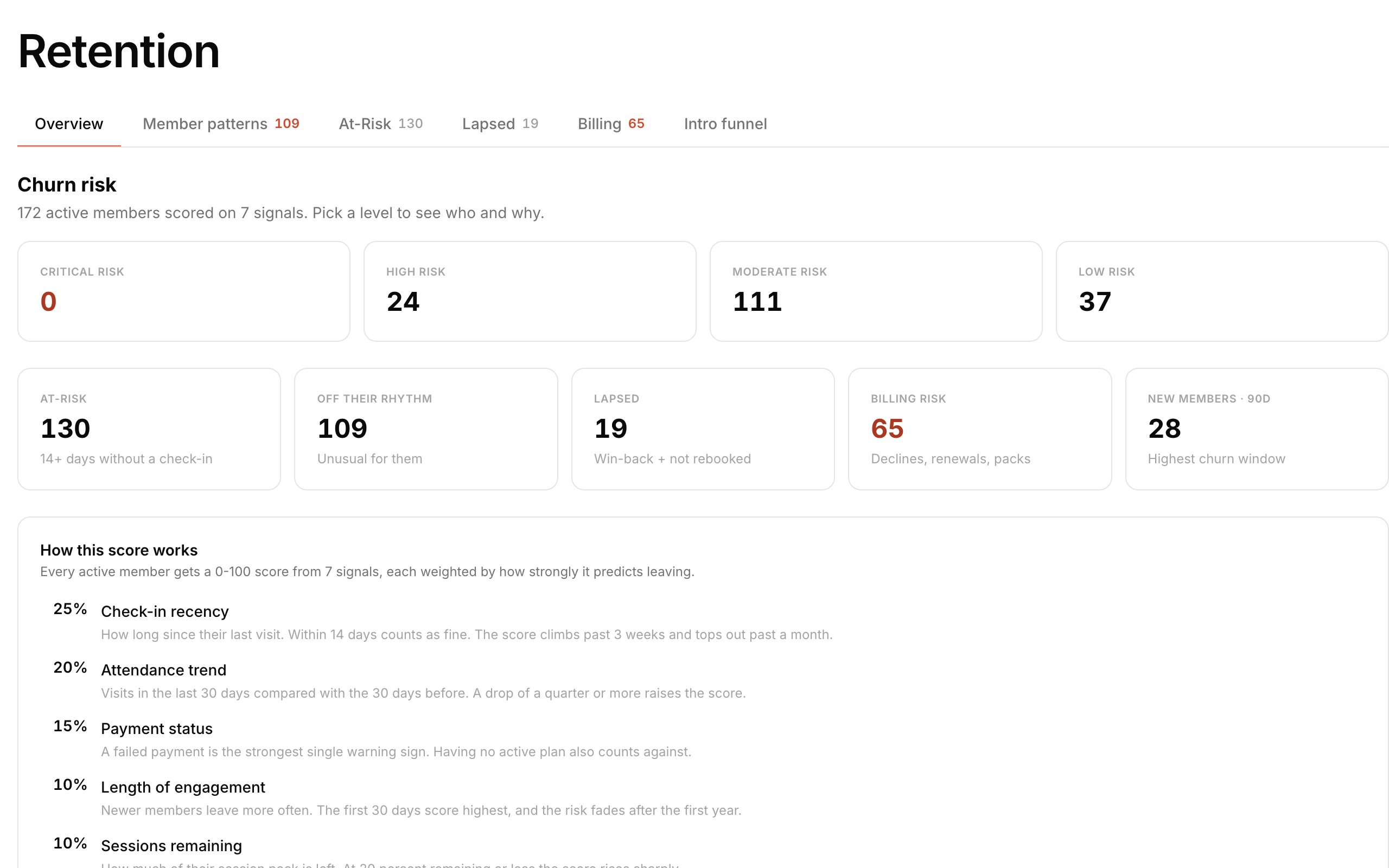Open the Member patterns tab
The height and width of the screenshot is (868, 1389).
click(x=221, y=124)
